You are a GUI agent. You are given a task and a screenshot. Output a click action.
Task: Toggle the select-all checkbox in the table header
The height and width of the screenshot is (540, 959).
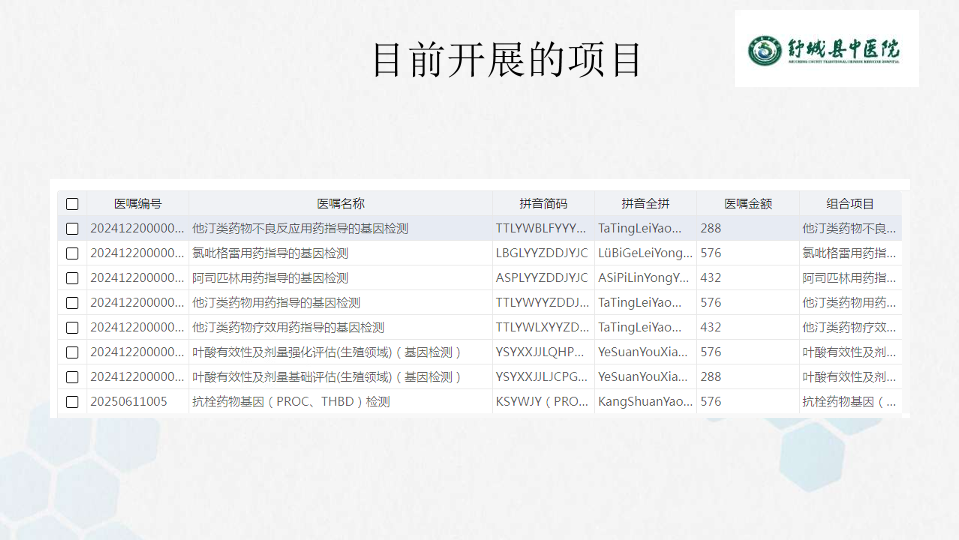[72, 204]
